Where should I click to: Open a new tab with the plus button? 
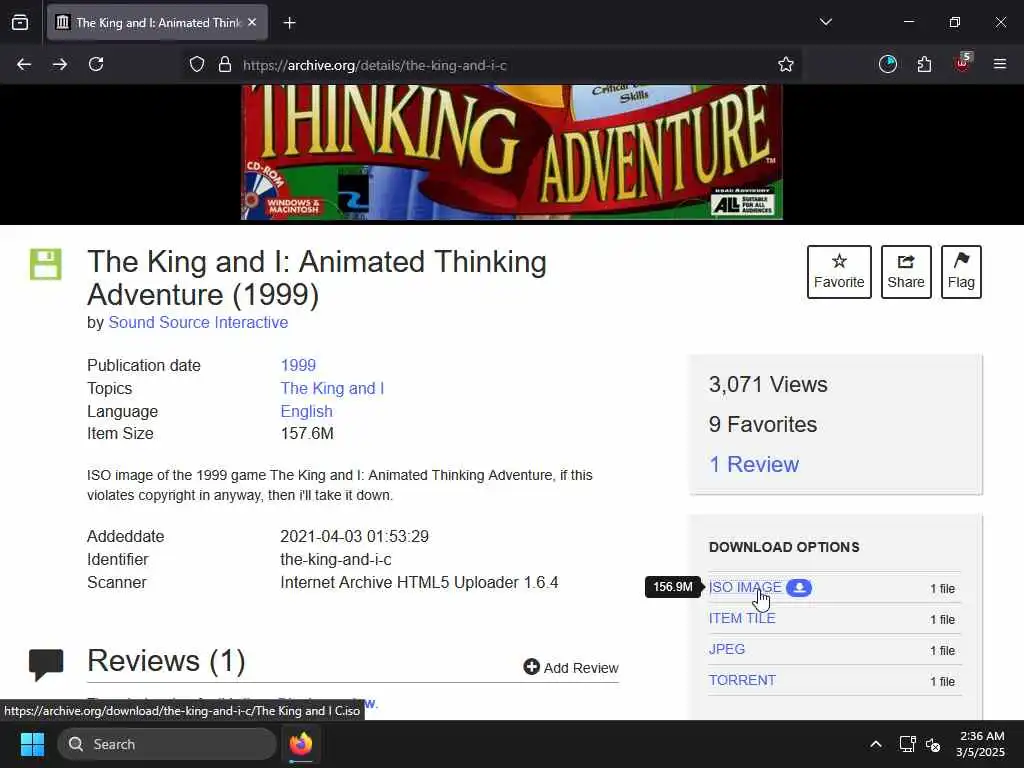(x=289, y=23)
